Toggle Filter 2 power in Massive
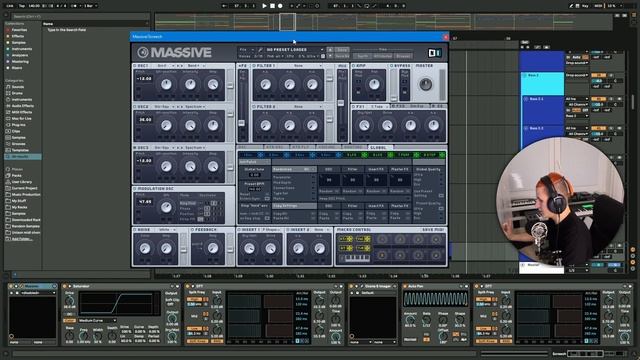Screen dimensions: 640x360 pyautogui.click(x=254, y=107)
